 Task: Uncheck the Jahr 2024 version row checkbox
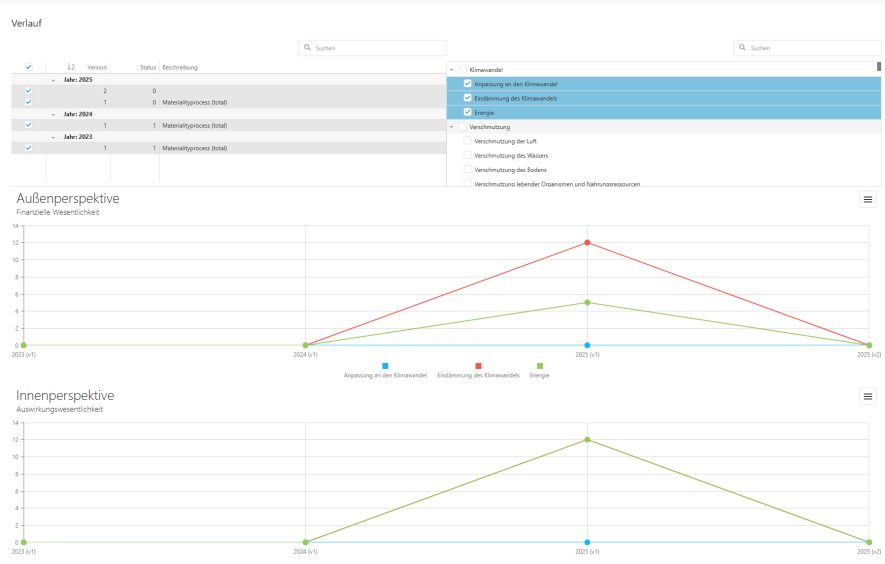[28, 125]
